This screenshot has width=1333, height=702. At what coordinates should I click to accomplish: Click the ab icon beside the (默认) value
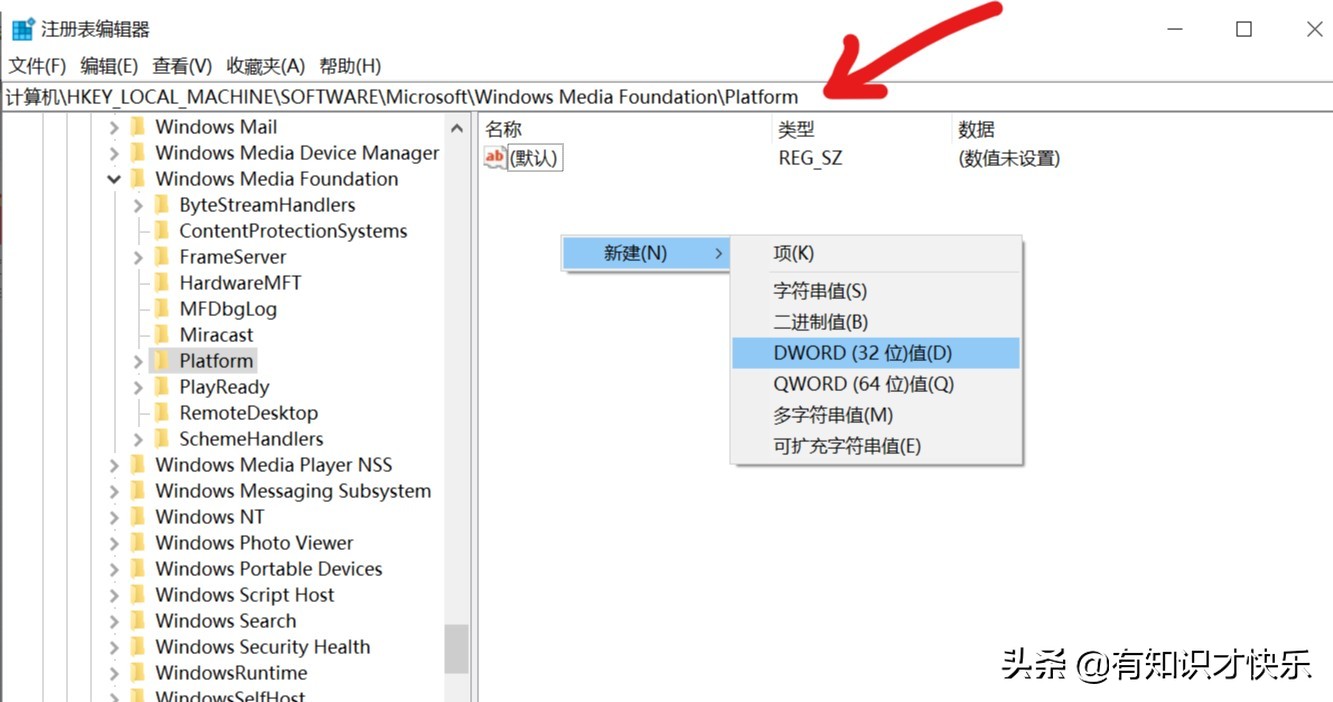493,157
